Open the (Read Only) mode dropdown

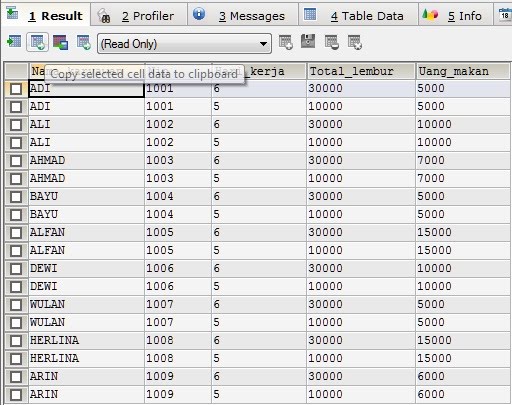(184, 43)
